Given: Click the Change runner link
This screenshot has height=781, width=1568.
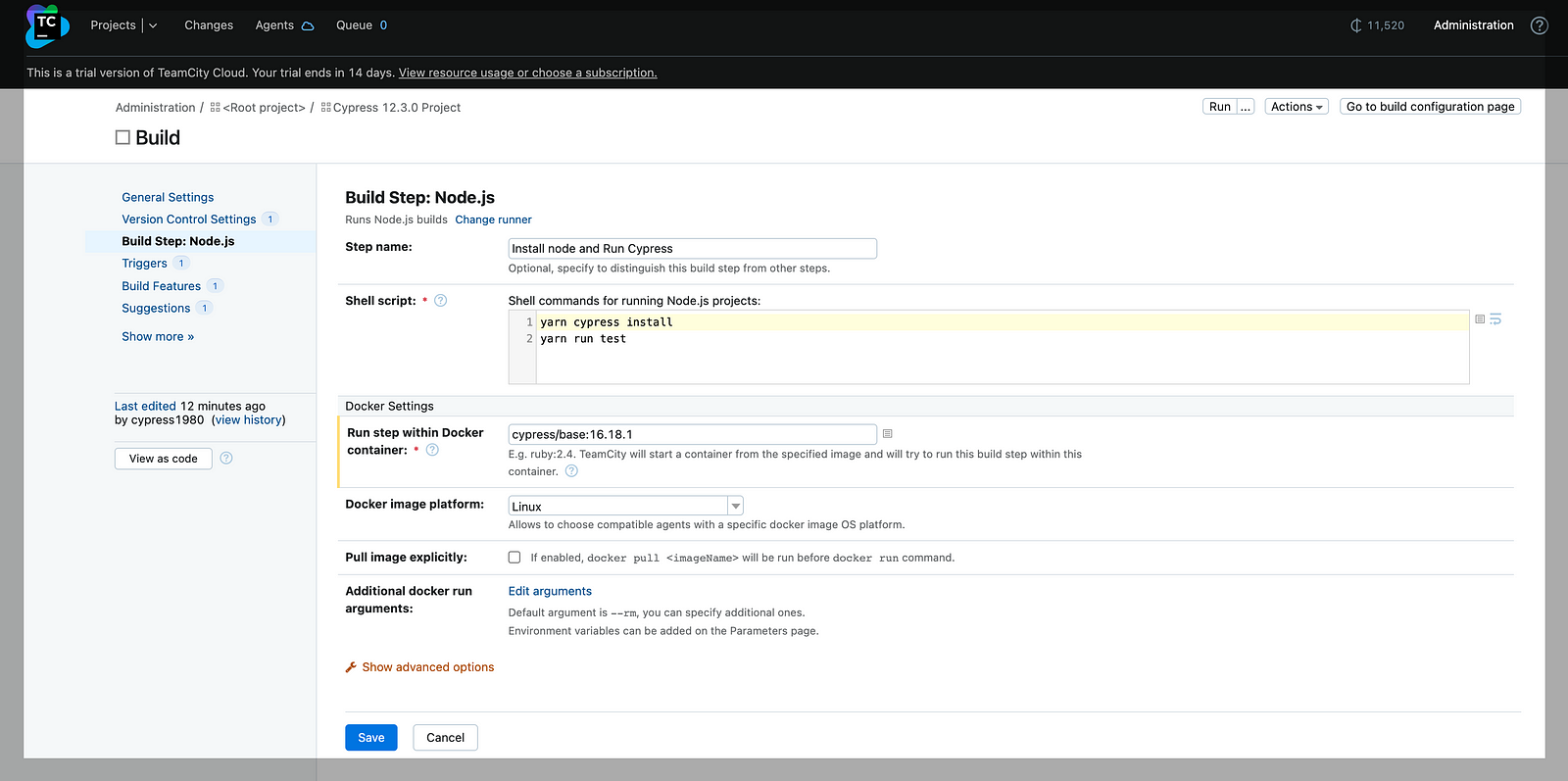Looking at the screenshot, I should click(493, 220).
